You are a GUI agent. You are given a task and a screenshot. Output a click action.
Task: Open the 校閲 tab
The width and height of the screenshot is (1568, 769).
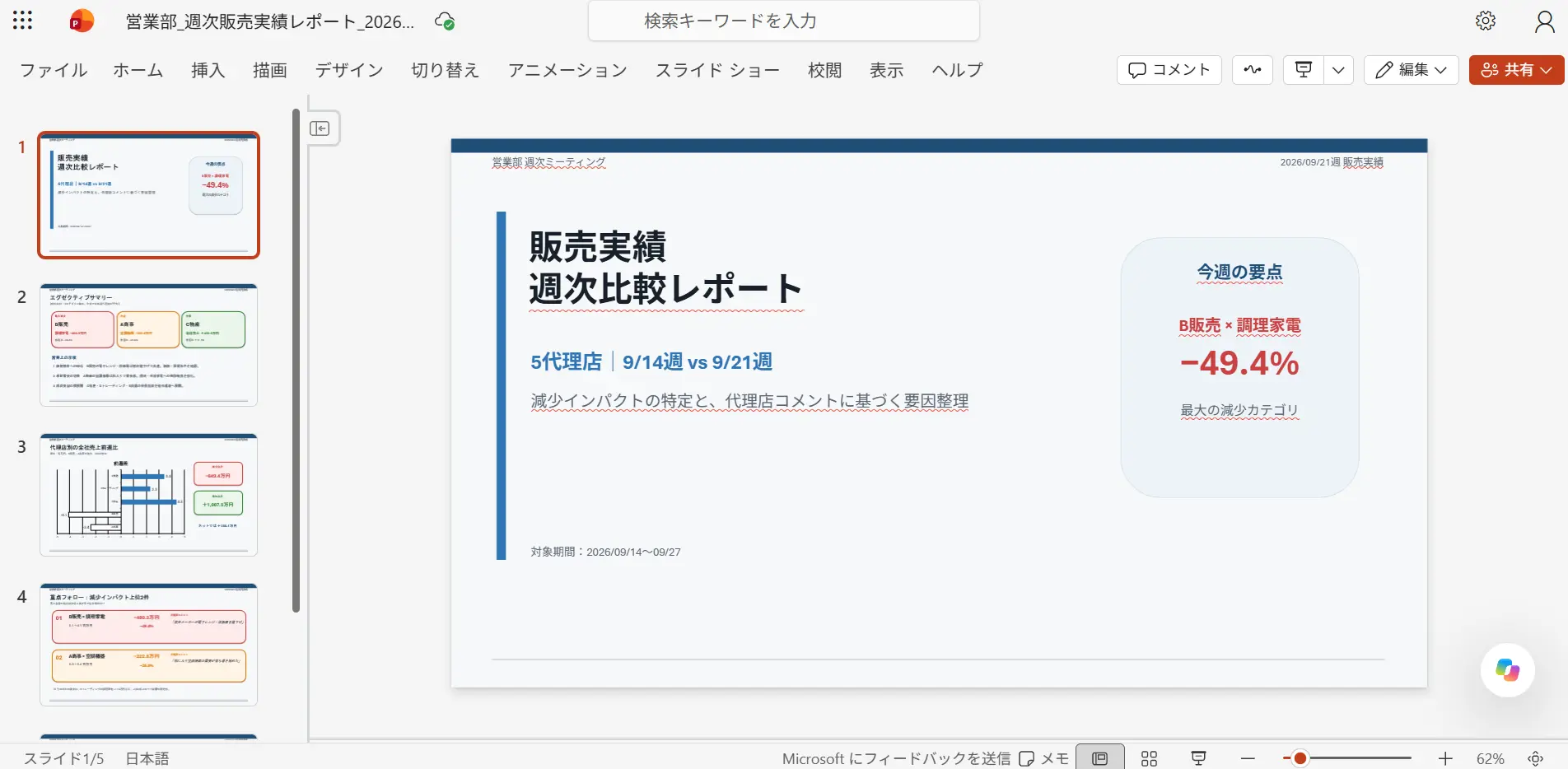824,70
